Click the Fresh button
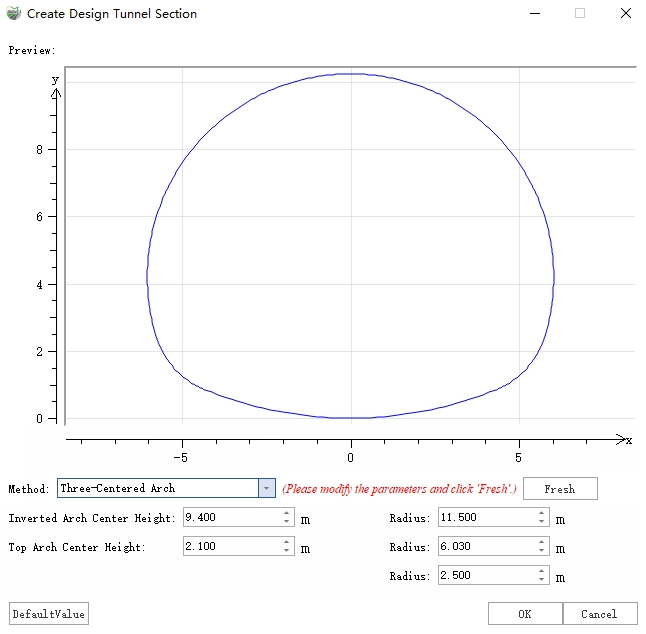The width and height of the screenshot is (646, 634). (560, 489)
